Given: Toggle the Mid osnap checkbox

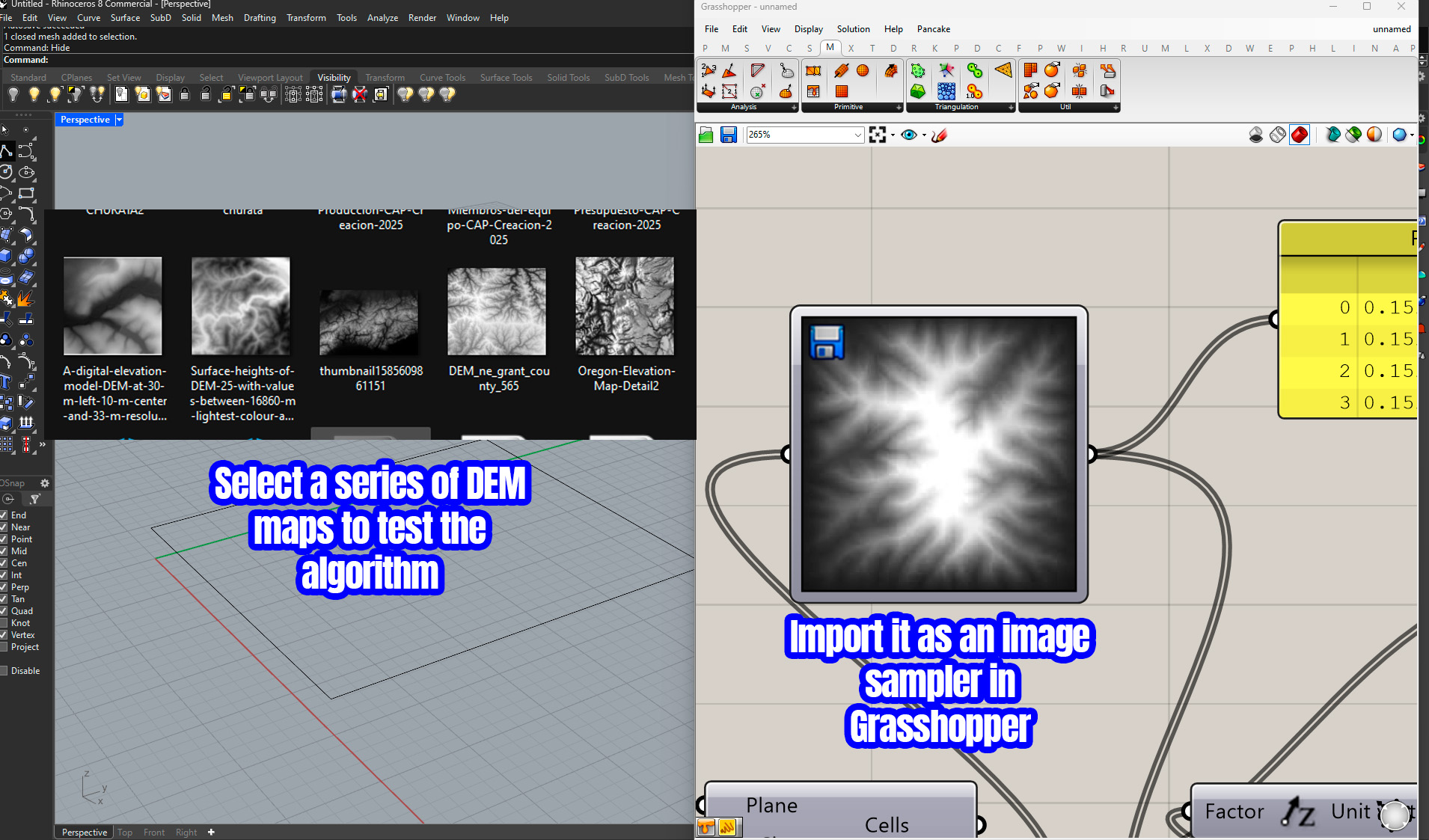Looking at the screenshot, I should (x=4, y=551).
